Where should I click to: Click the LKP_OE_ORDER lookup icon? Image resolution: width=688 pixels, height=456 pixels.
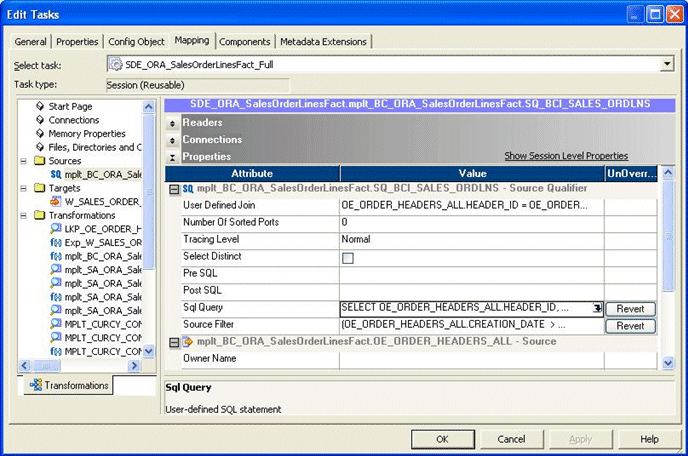[x=56, y=229]
